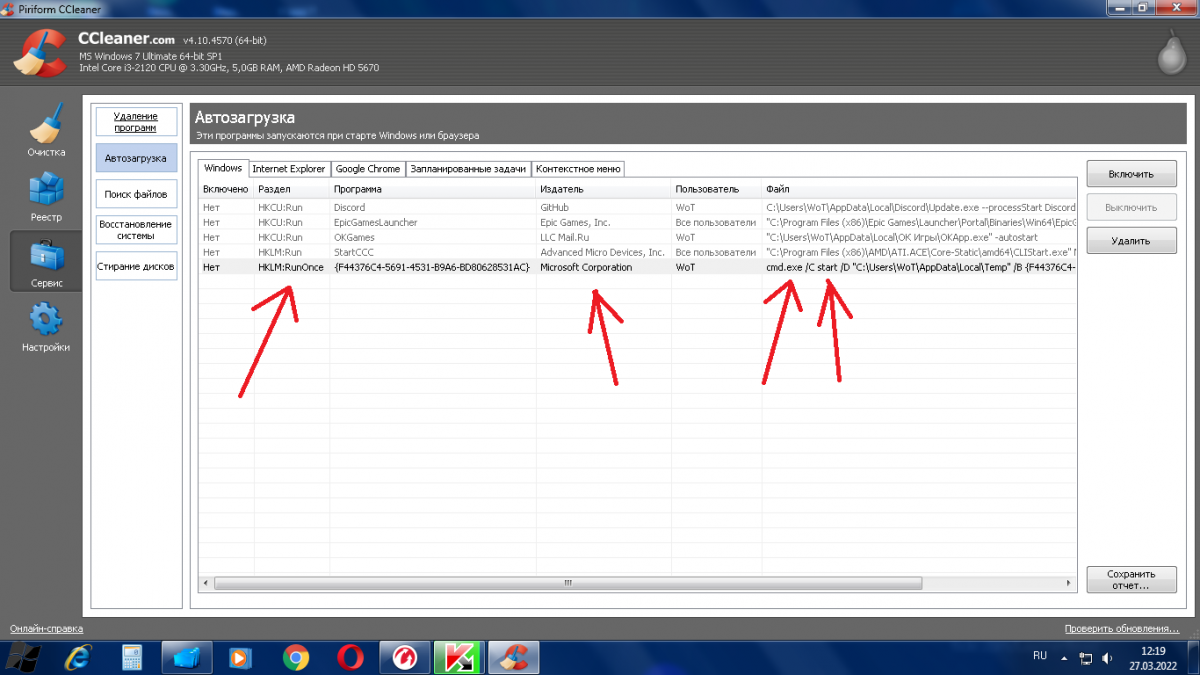Select the Сервис (Tools) section icon
Screen dimensions: 1200x675
coord(46,261)
